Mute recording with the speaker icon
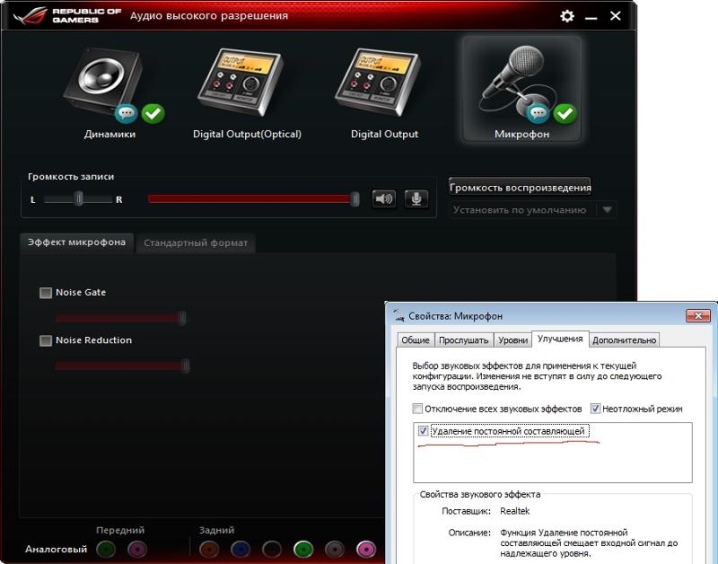The width and height of the screenshot is (718, 564). pyautogui.click(x=384, y=199)
